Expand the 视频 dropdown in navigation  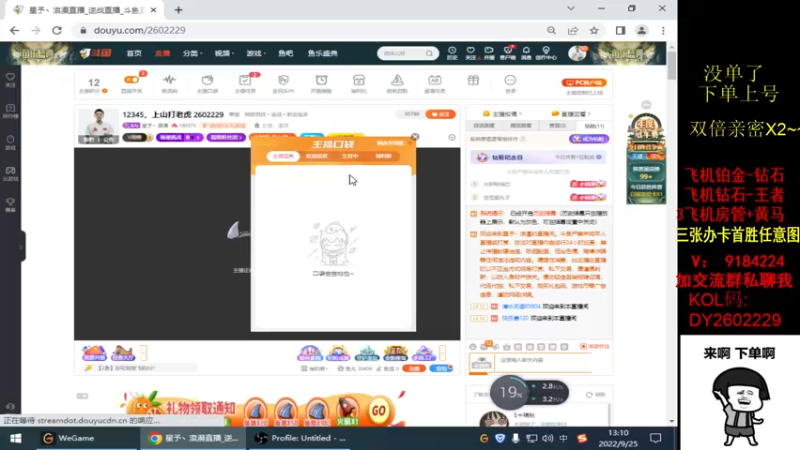pos(224,53)
